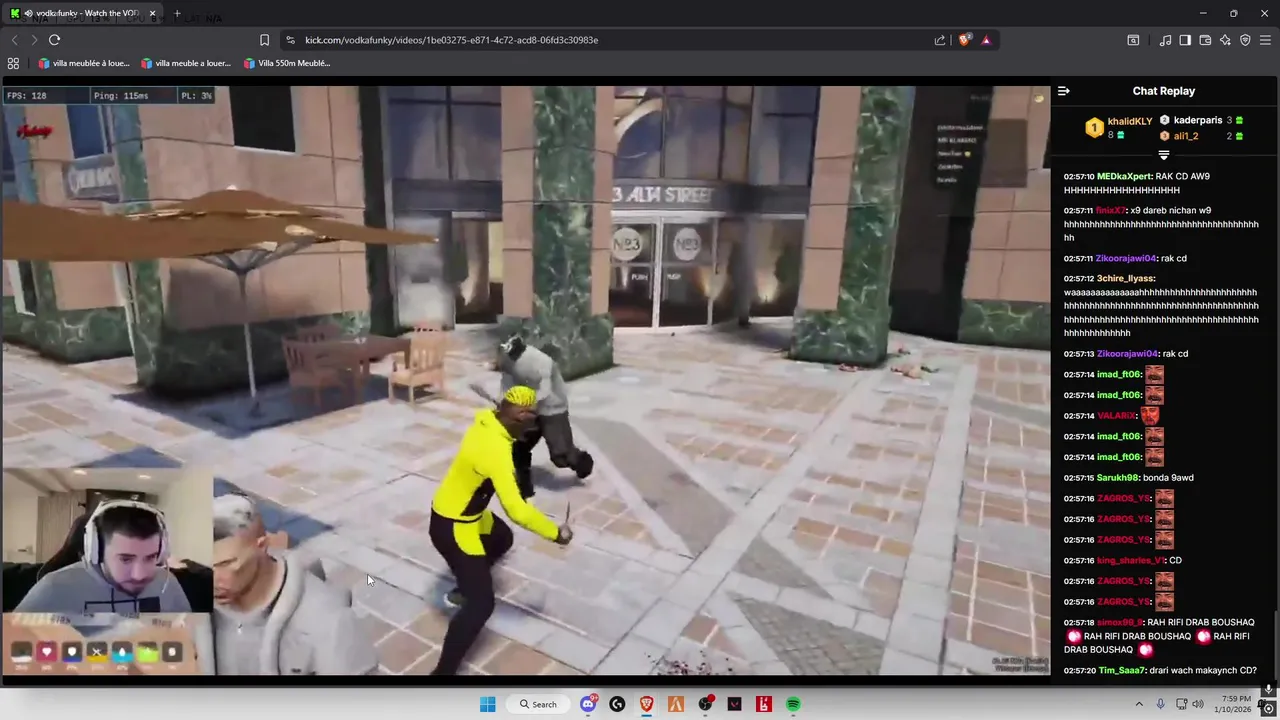This screenshot has height=720, width=1280.
Task: Open Leo AI sparkle icon
Action: coord(1225,40)
